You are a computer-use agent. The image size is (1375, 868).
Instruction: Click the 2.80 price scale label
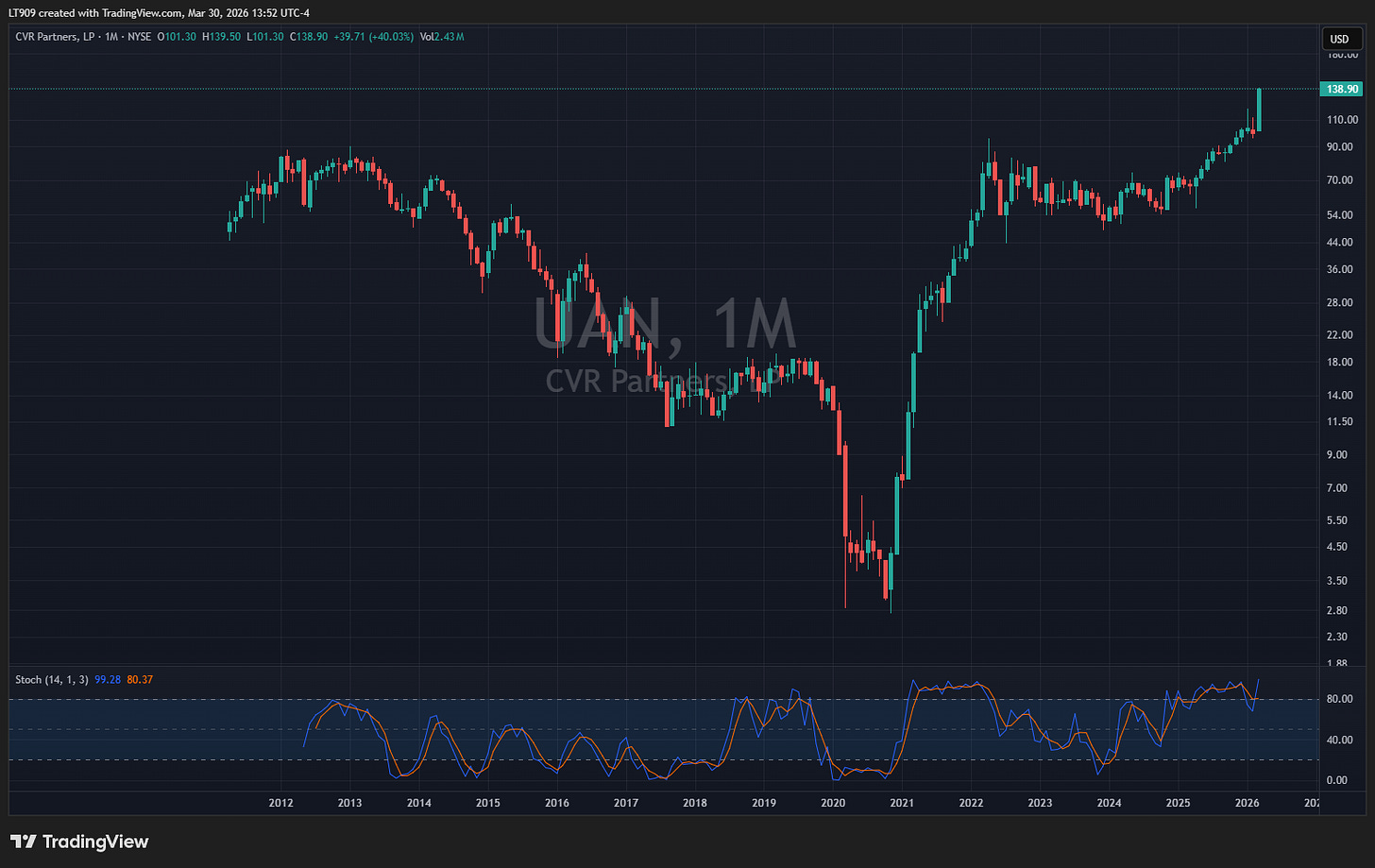point(1337,610)
